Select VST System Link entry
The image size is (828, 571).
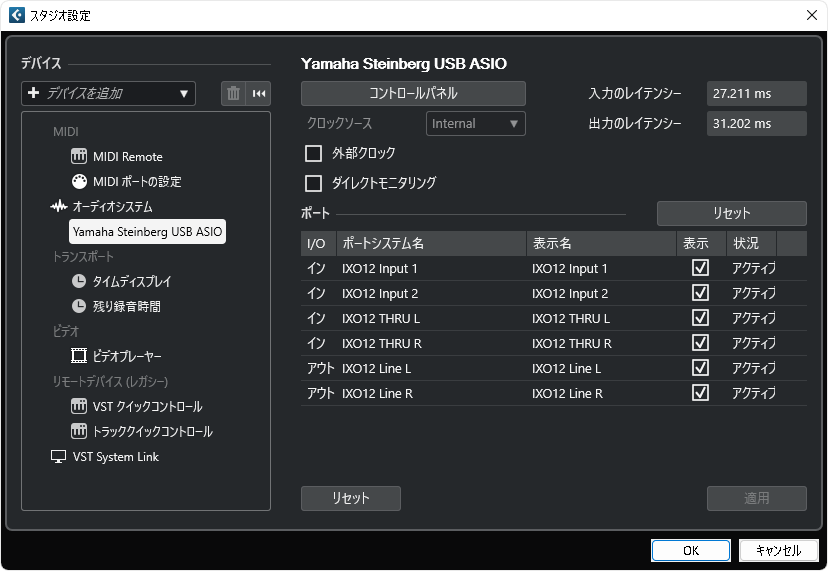(116, 456)
